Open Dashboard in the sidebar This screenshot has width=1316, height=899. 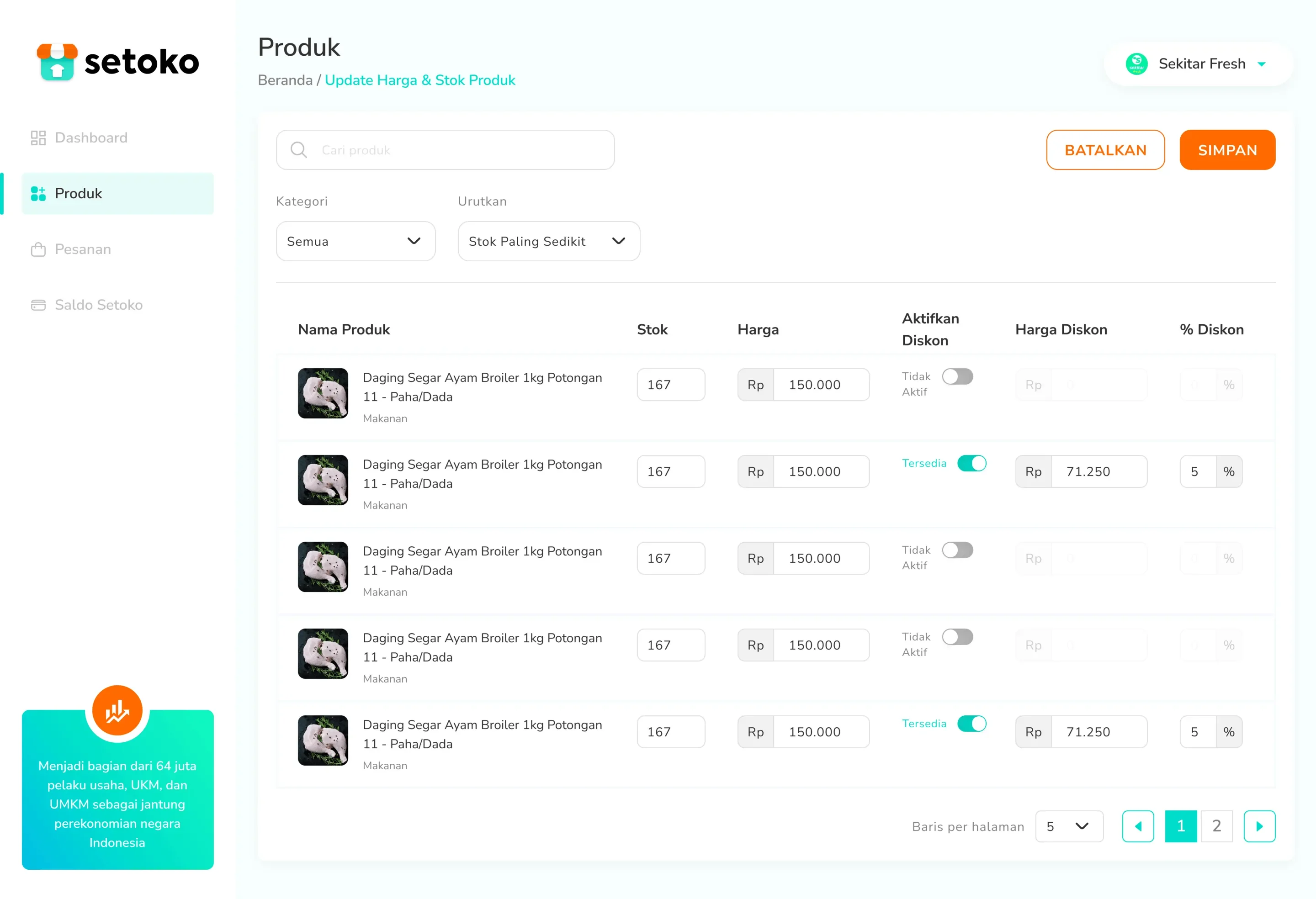[x=117, y=137]
